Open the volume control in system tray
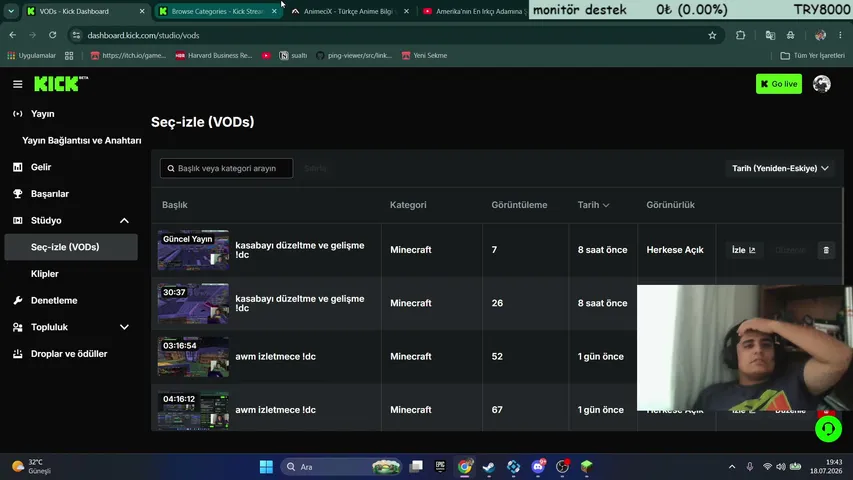The image size is (853, 480). point(781,466)
